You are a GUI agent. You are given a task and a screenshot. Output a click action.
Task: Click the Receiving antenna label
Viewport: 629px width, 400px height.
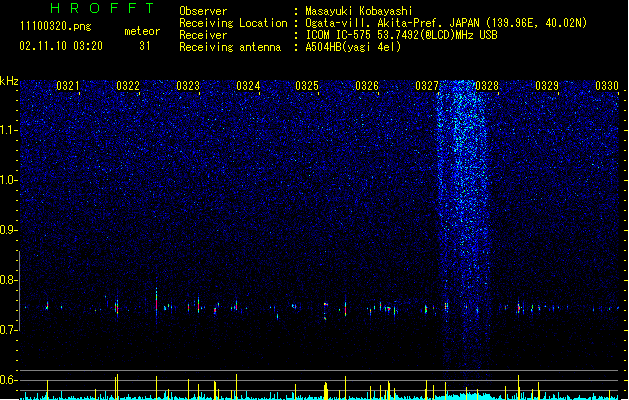[x=230, y=47]
